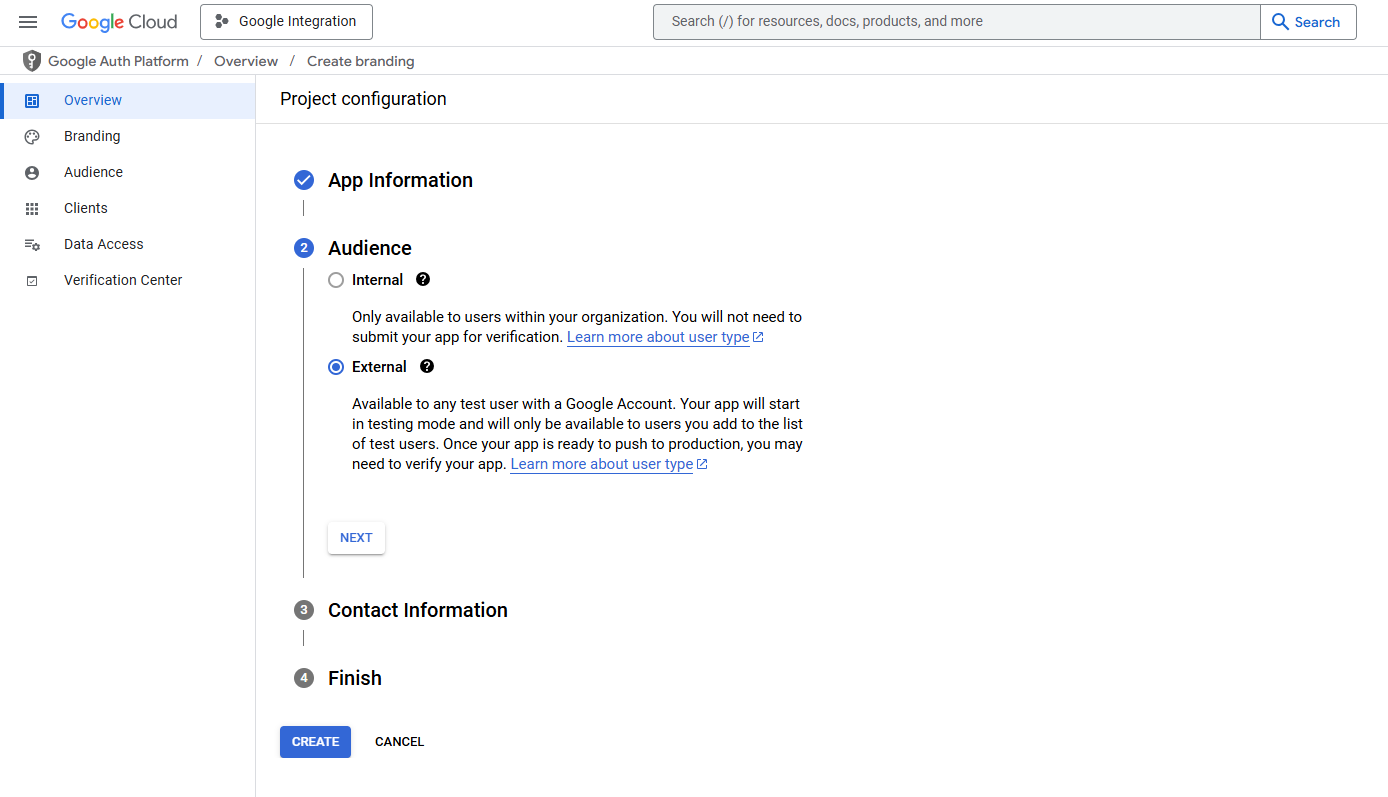Image resolution: width=1388 pixels, height=797 pixels.
Task: Click the search resources input field
Action: coord(955,22)
